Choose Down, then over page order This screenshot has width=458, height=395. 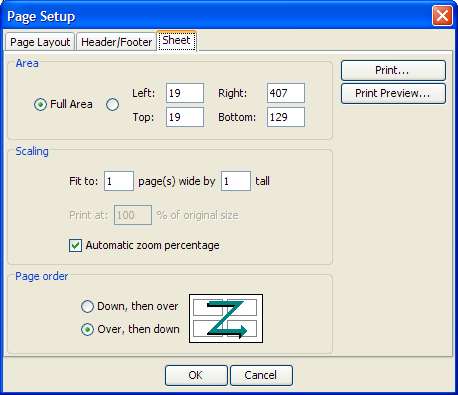click(x=87, y=306)
